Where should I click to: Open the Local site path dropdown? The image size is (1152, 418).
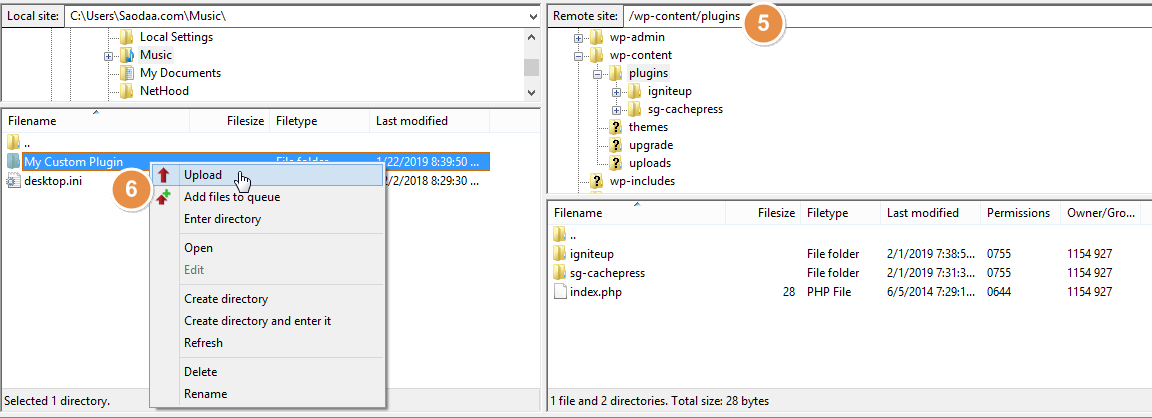(530, 16)
